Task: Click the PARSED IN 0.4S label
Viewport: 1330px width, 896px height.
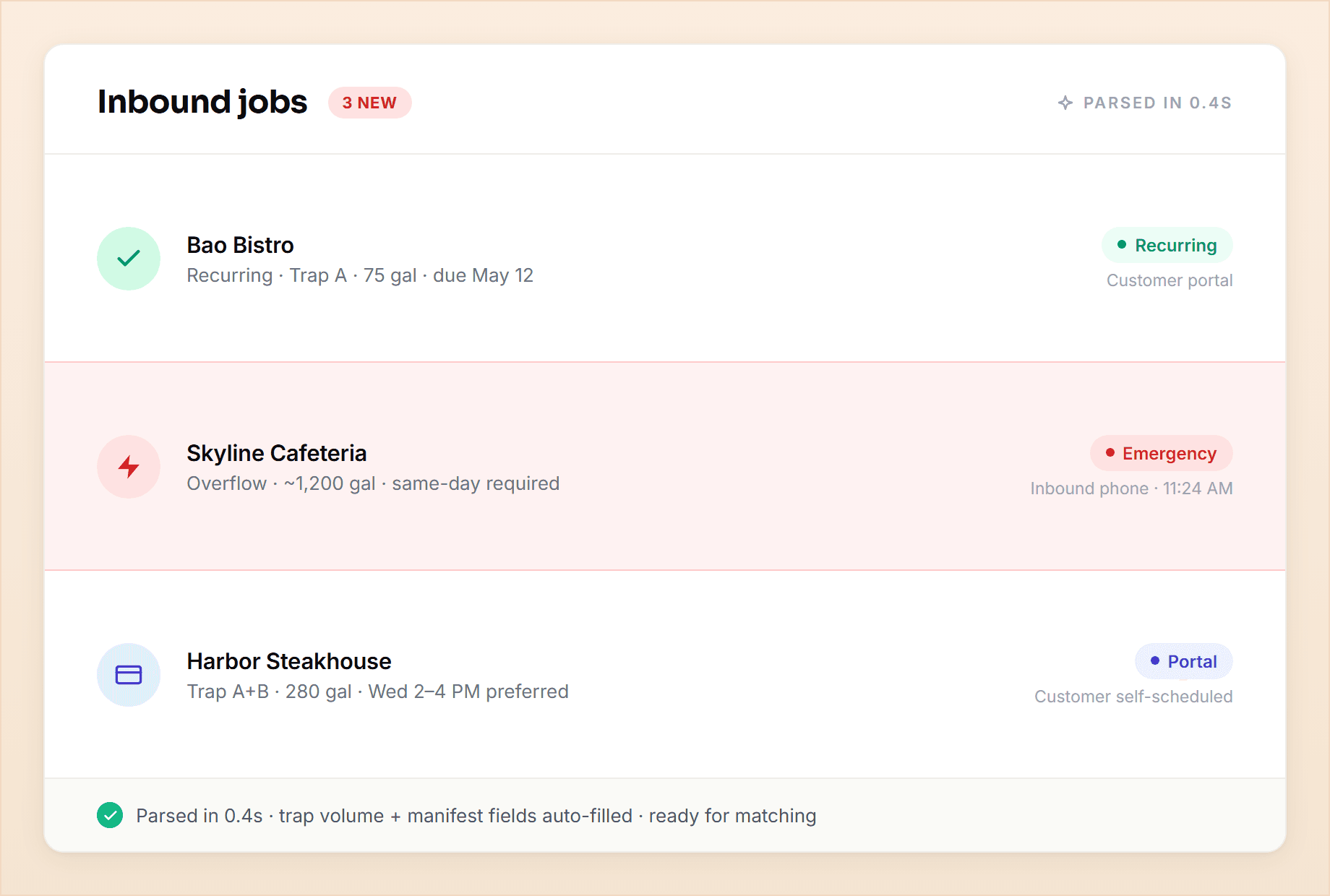Action: [x=1157, y=103]
